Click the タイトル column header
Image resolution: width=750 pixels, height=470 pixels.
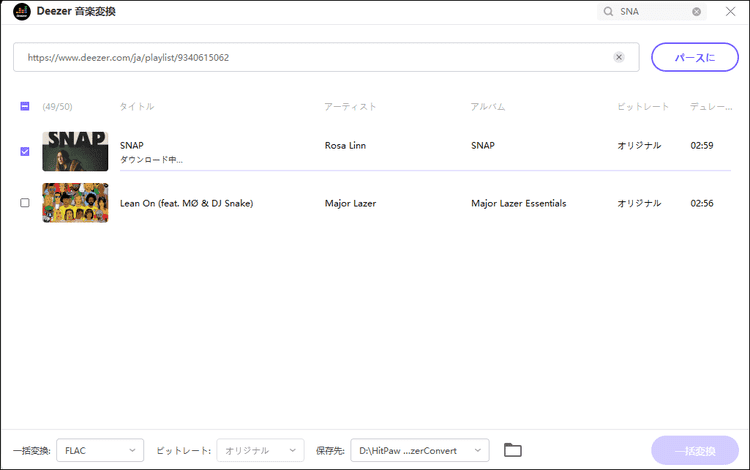click(x=137, y=106)
